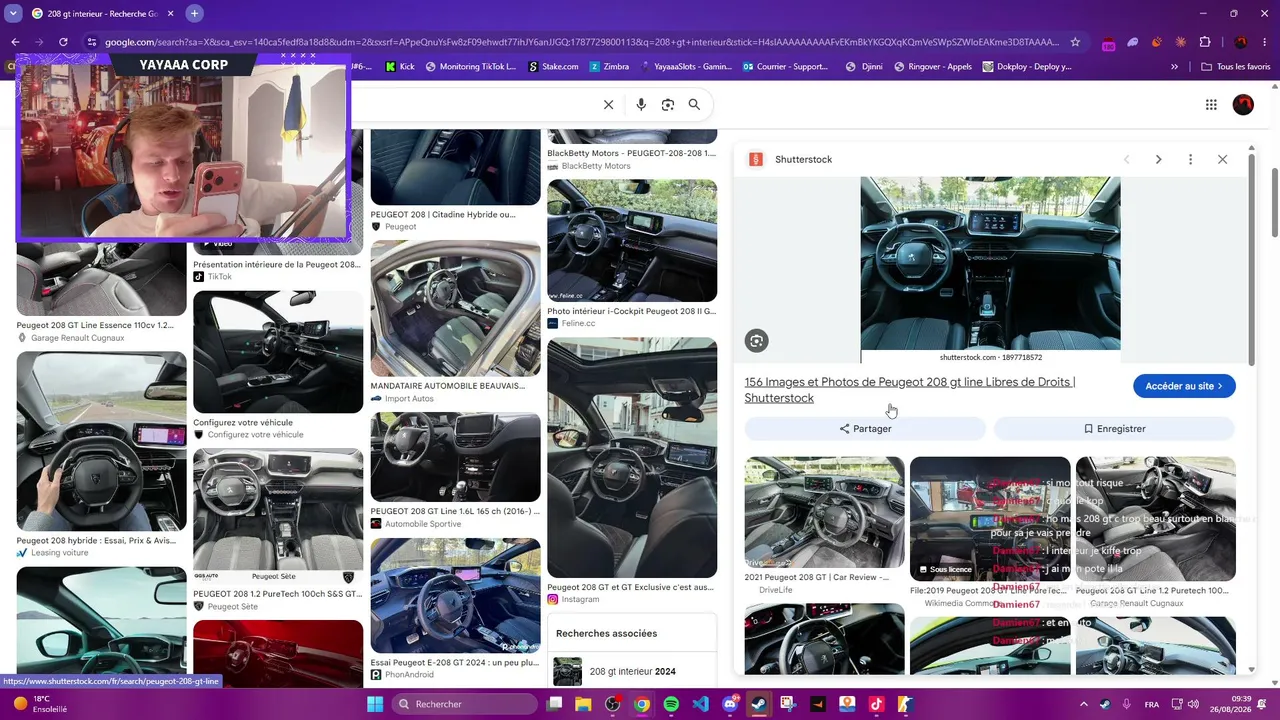Open the Djinni bookmark
This screenshot has height=720, width=1280.
pos(865,67)
